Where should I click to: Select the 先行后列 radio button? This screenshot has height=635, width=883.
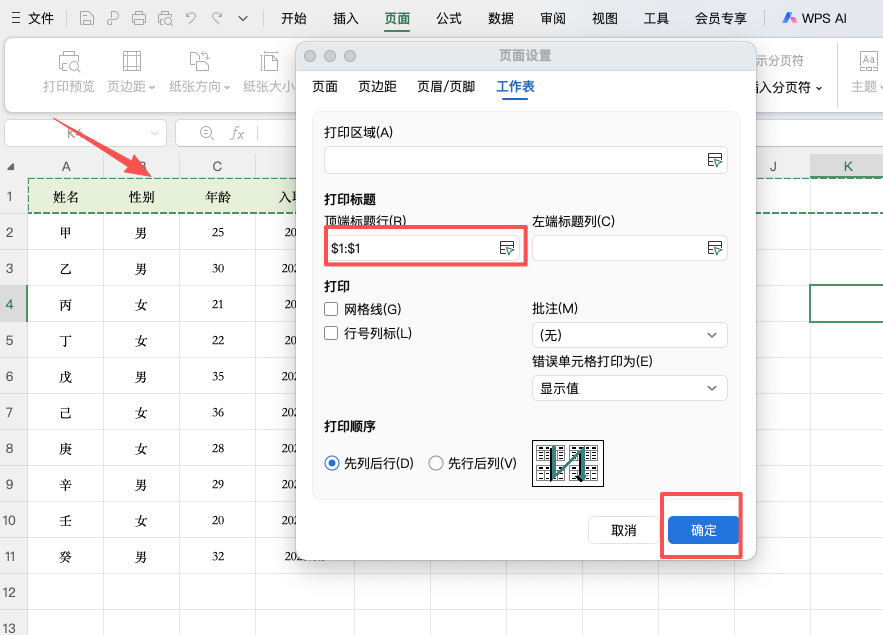[436, 463]
